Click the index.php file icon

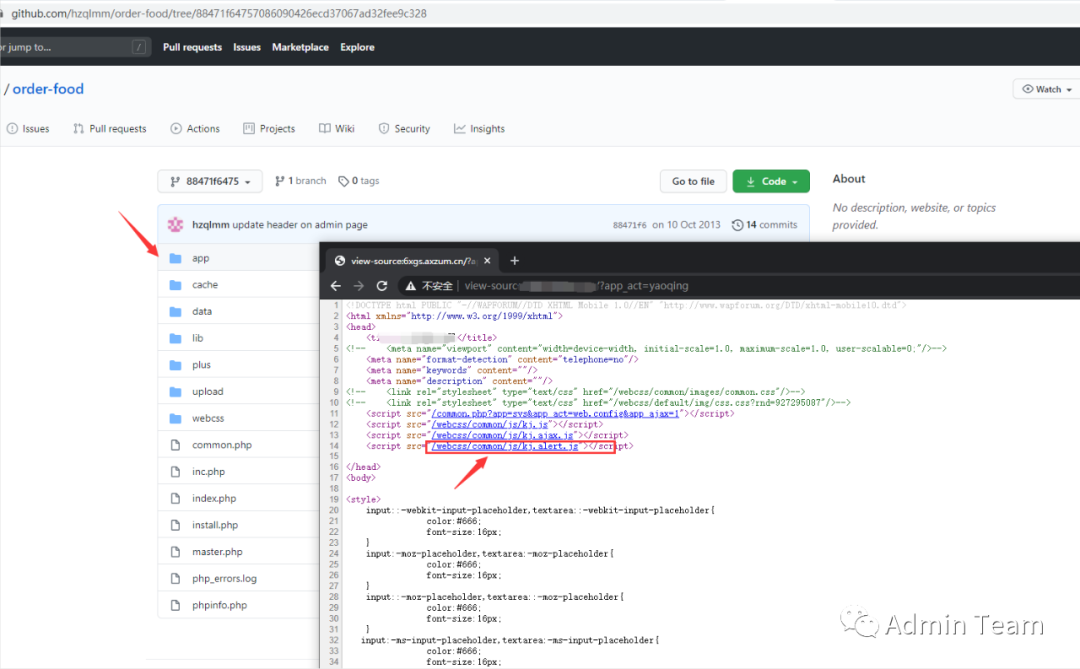tap(176, 498)
